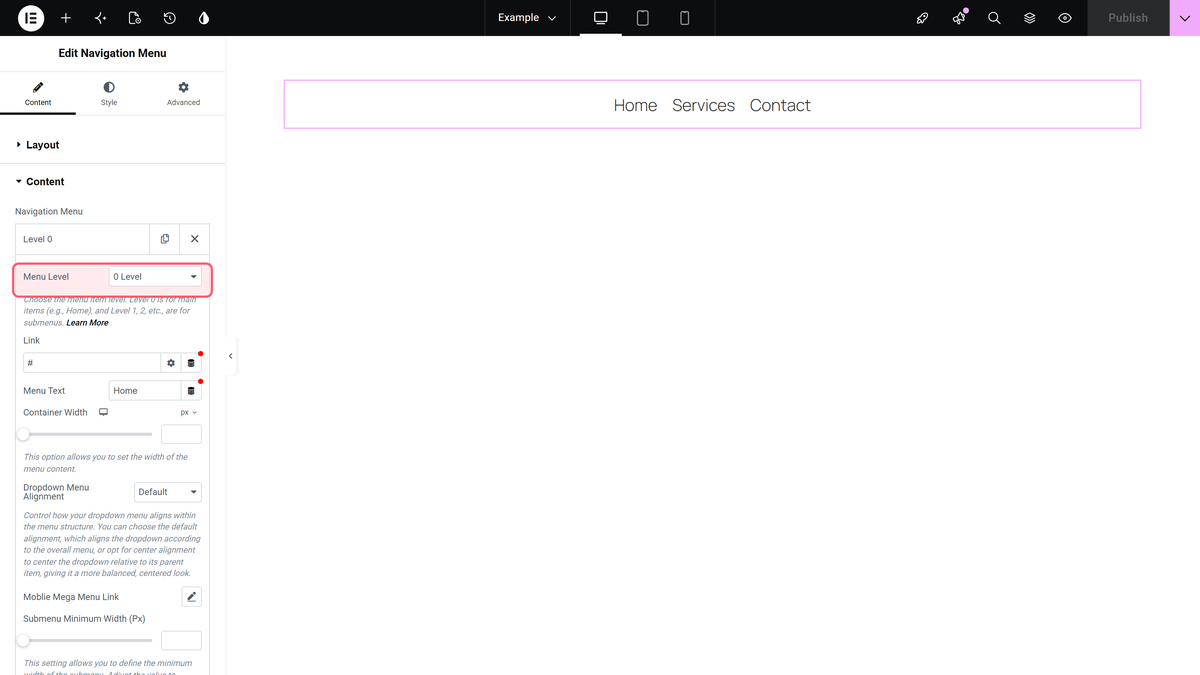This screenshot has height=675, width=1200.
Task: Click the Mobile Mega Menu Link edit pencil
Action: pyautogui.click(x=192, y=597)
